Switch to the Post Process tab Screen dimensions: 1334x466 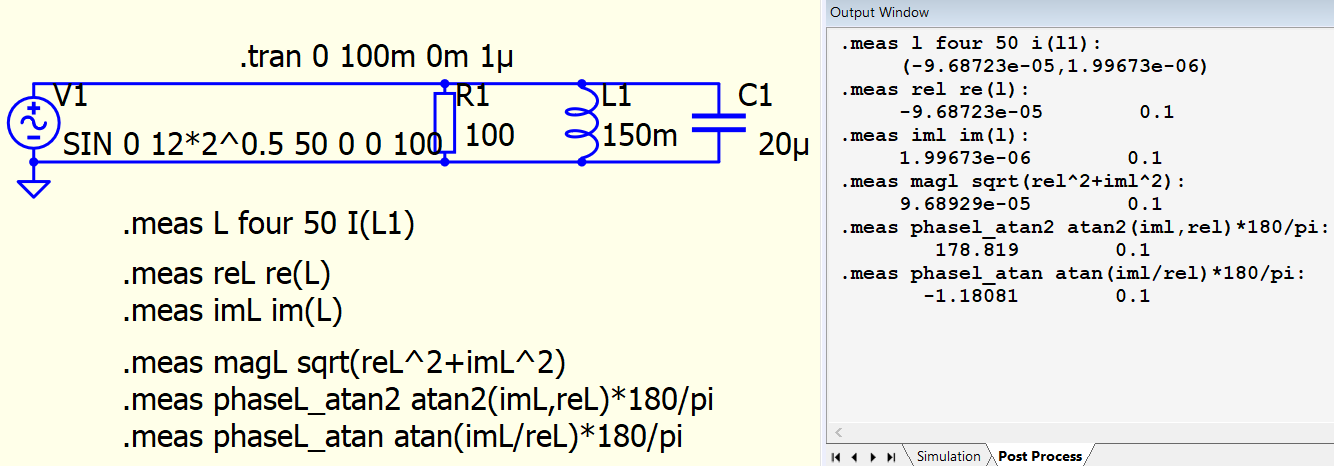pos(1040,456)
